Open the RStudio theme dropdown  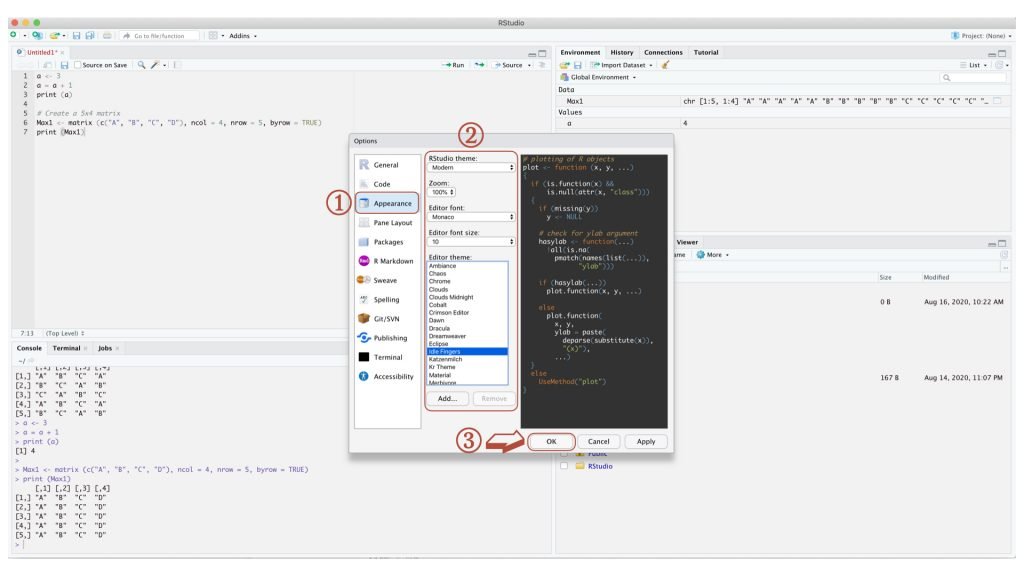470,168
